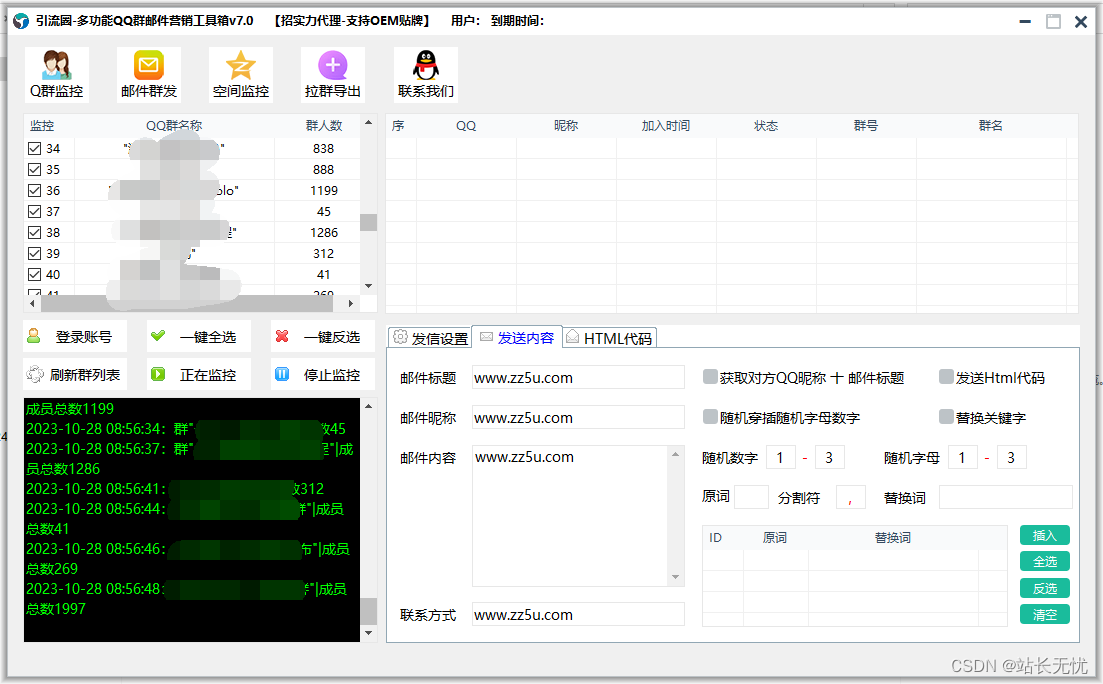Toggle checkbox for group row 36
This screenshot has width=1103, height=684.
(x=34, y=191)
